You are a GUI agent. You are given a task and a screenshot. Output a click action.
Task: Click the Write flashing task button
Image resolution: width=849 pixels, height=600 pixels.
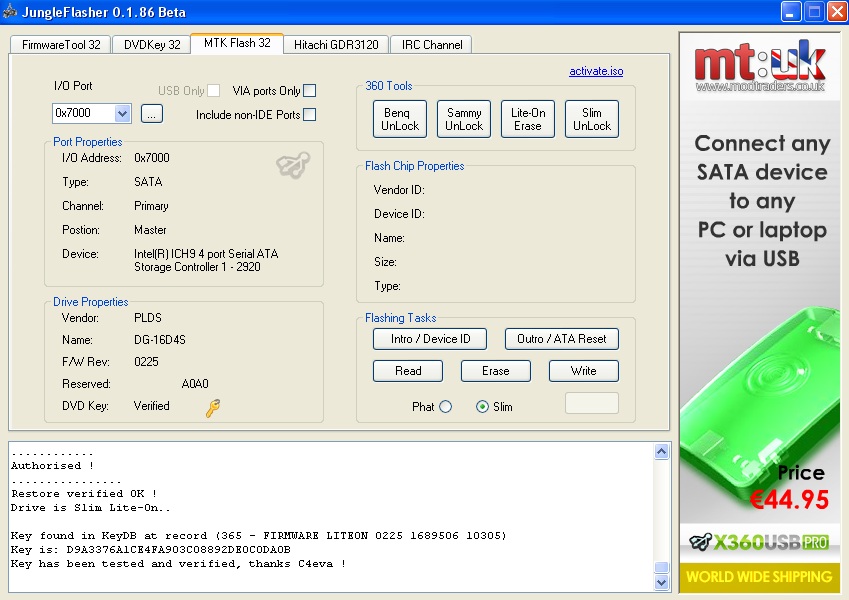pos(584,371)
